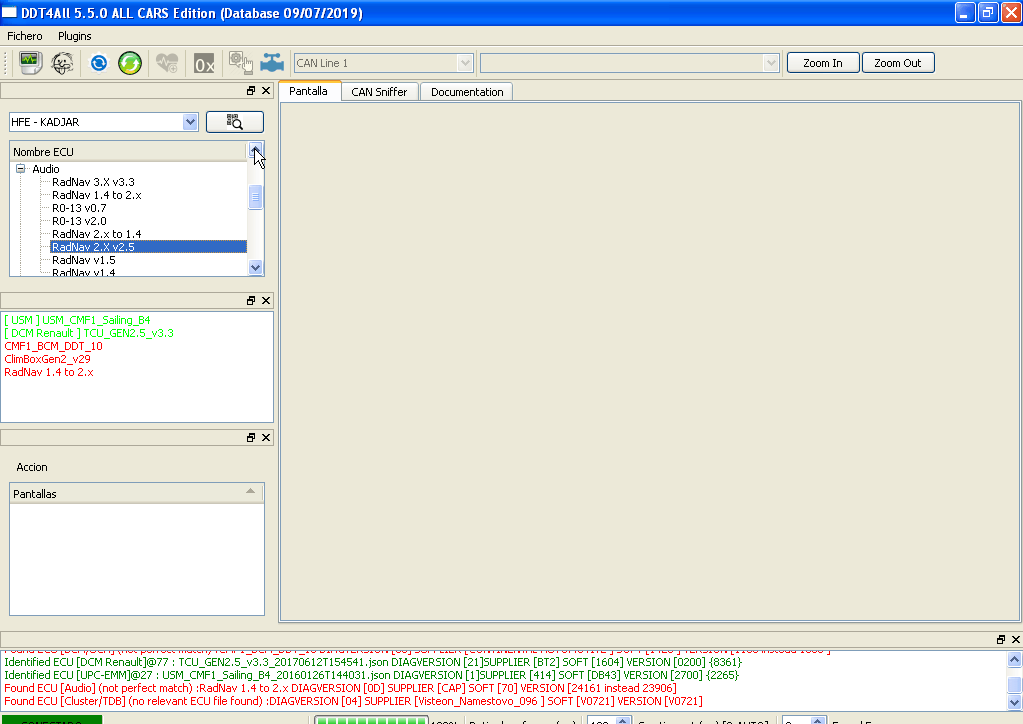Click log panel scrollbar up arrow
Screen dimensions: 1023x724
[1014, 659]
